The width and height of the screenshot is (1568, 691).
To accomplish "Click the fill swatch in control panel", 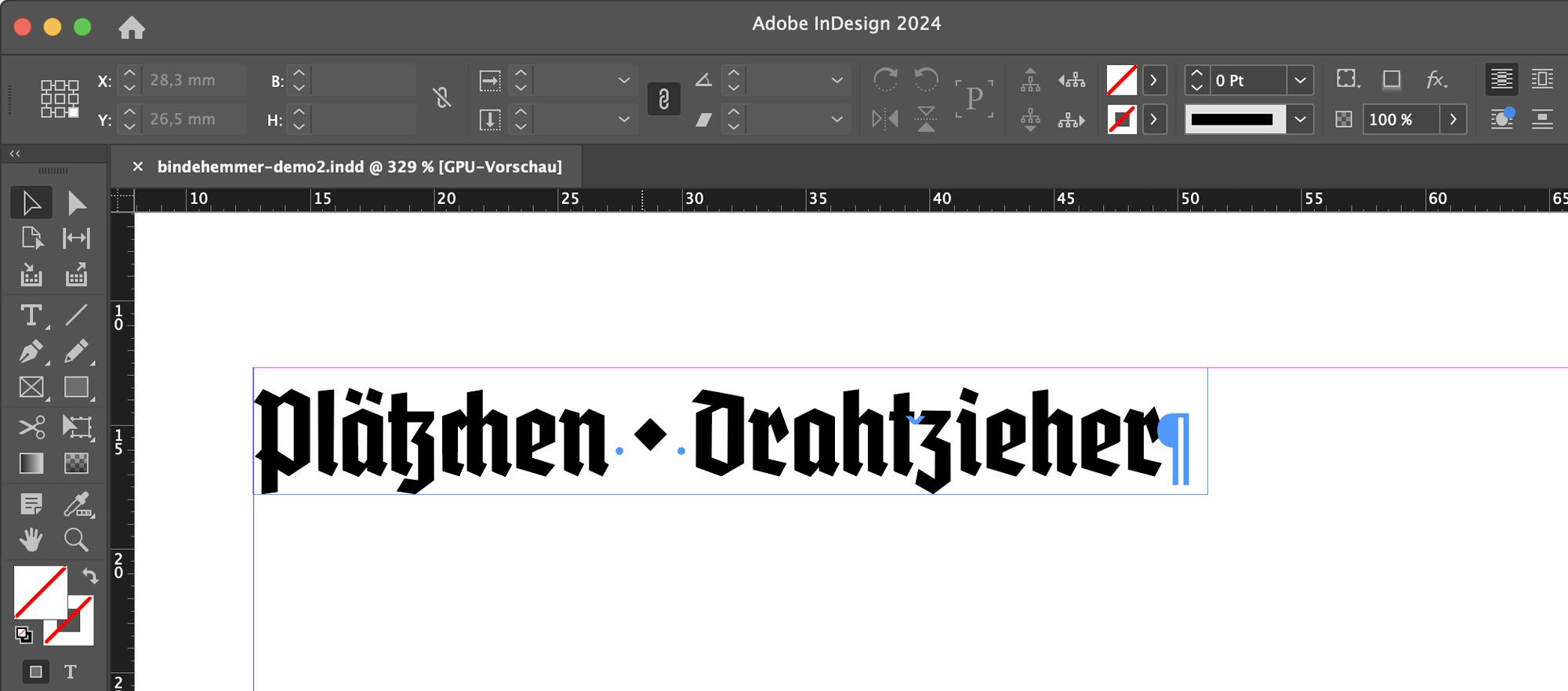I will pyautogui.click(x=1122, y=80).
